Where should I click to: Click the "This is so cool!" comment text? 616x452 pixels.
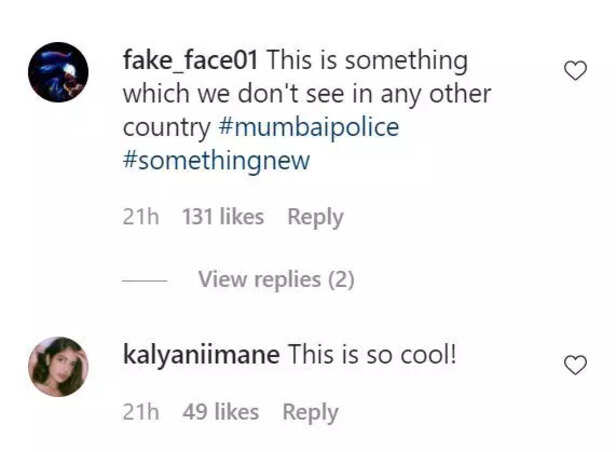(x=372, y=354)
